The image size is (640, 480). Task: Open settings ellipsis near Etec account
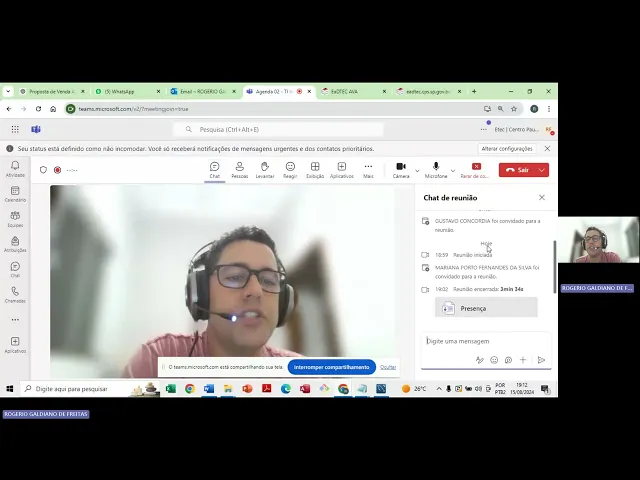(484, 129)
